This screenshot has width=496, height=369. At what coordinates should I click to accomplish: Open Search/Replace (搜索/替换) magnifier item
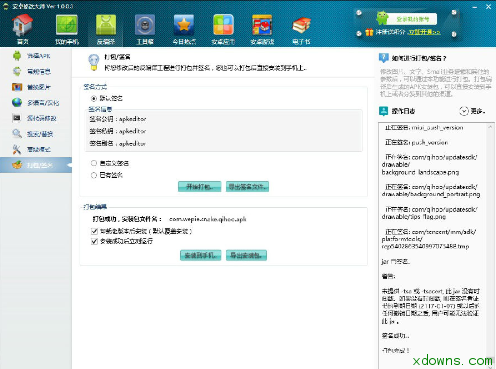click(x=36, y=134)
